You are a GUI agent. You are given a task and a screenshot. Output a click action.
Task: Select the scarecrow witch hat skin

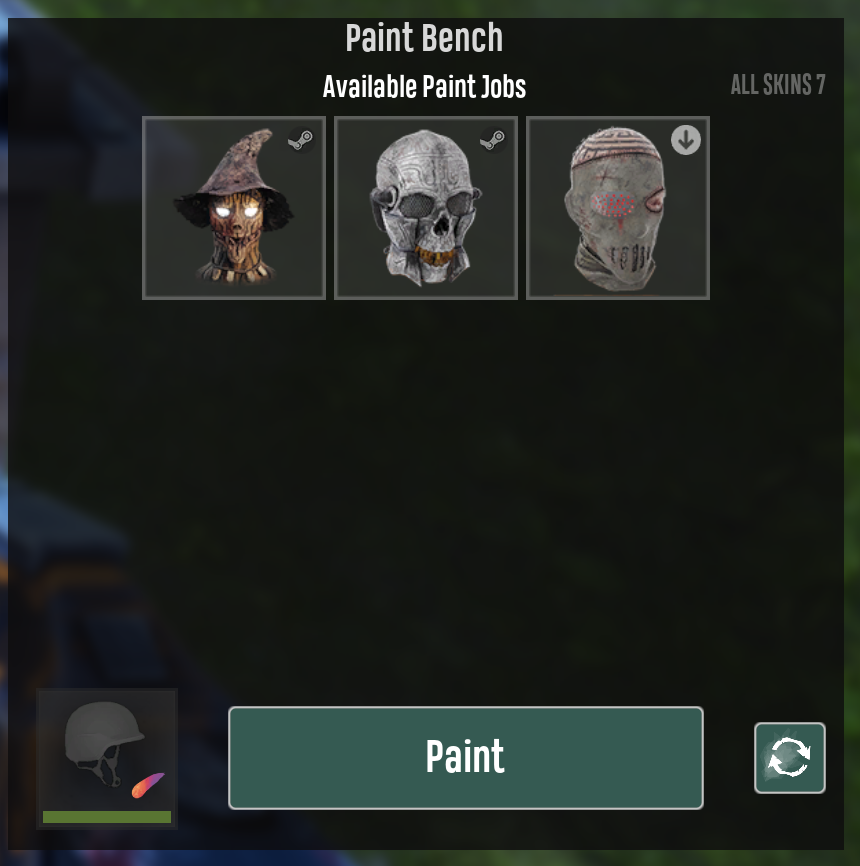pyautogui.click(x=234, y=208)
